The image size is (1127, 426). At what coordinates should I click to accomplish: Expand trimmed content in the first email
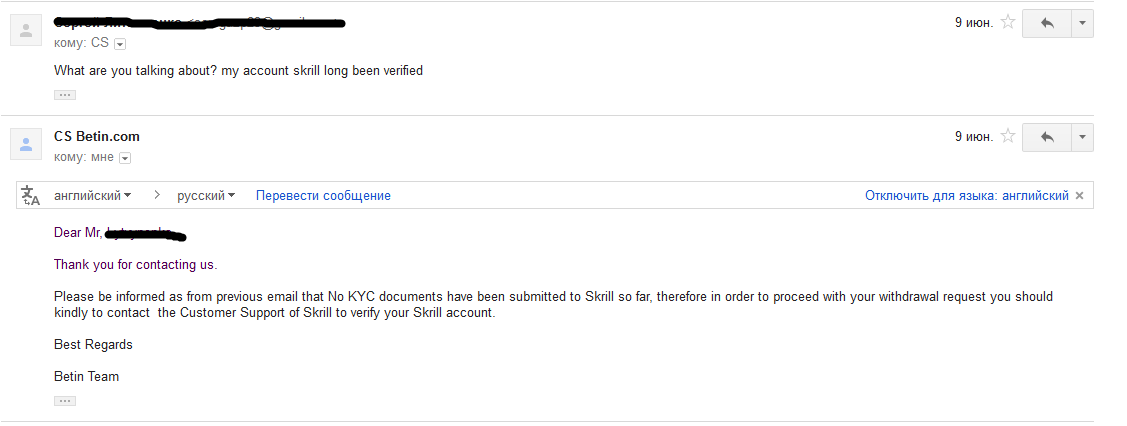(x=65, y=95)
